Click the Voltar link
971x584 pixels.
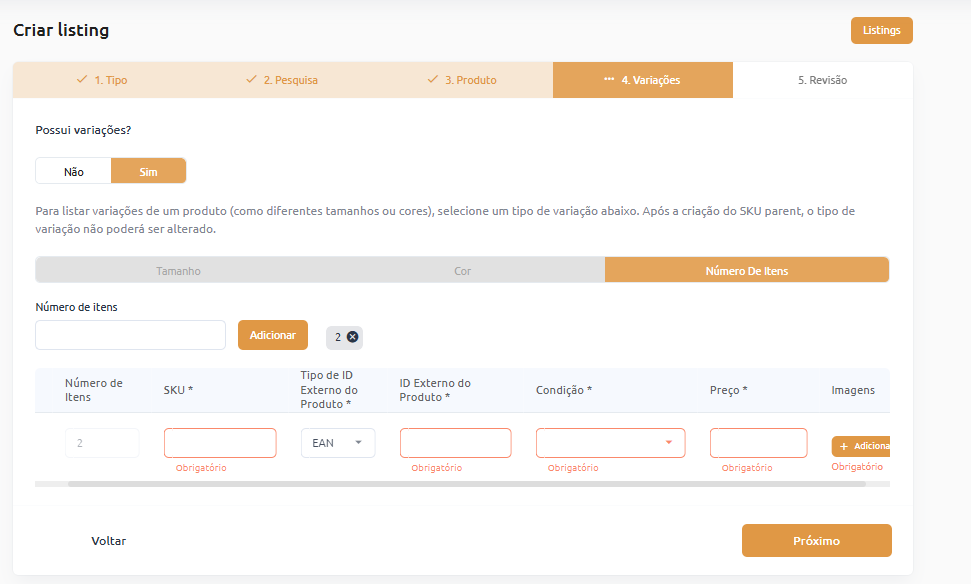coord(108,541)
